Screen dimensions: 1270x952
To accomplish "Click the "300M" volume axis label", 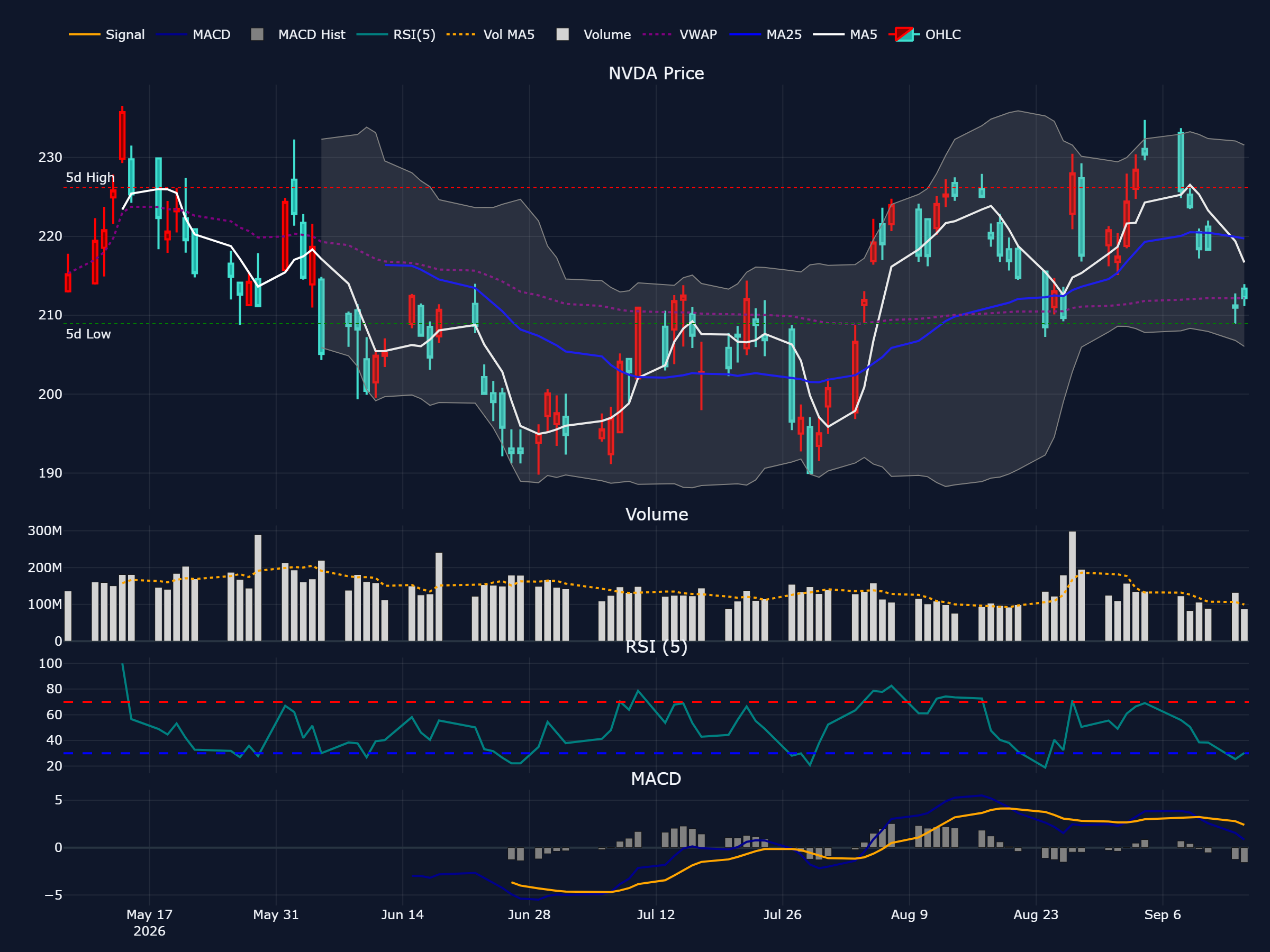I will coord(45,531).
